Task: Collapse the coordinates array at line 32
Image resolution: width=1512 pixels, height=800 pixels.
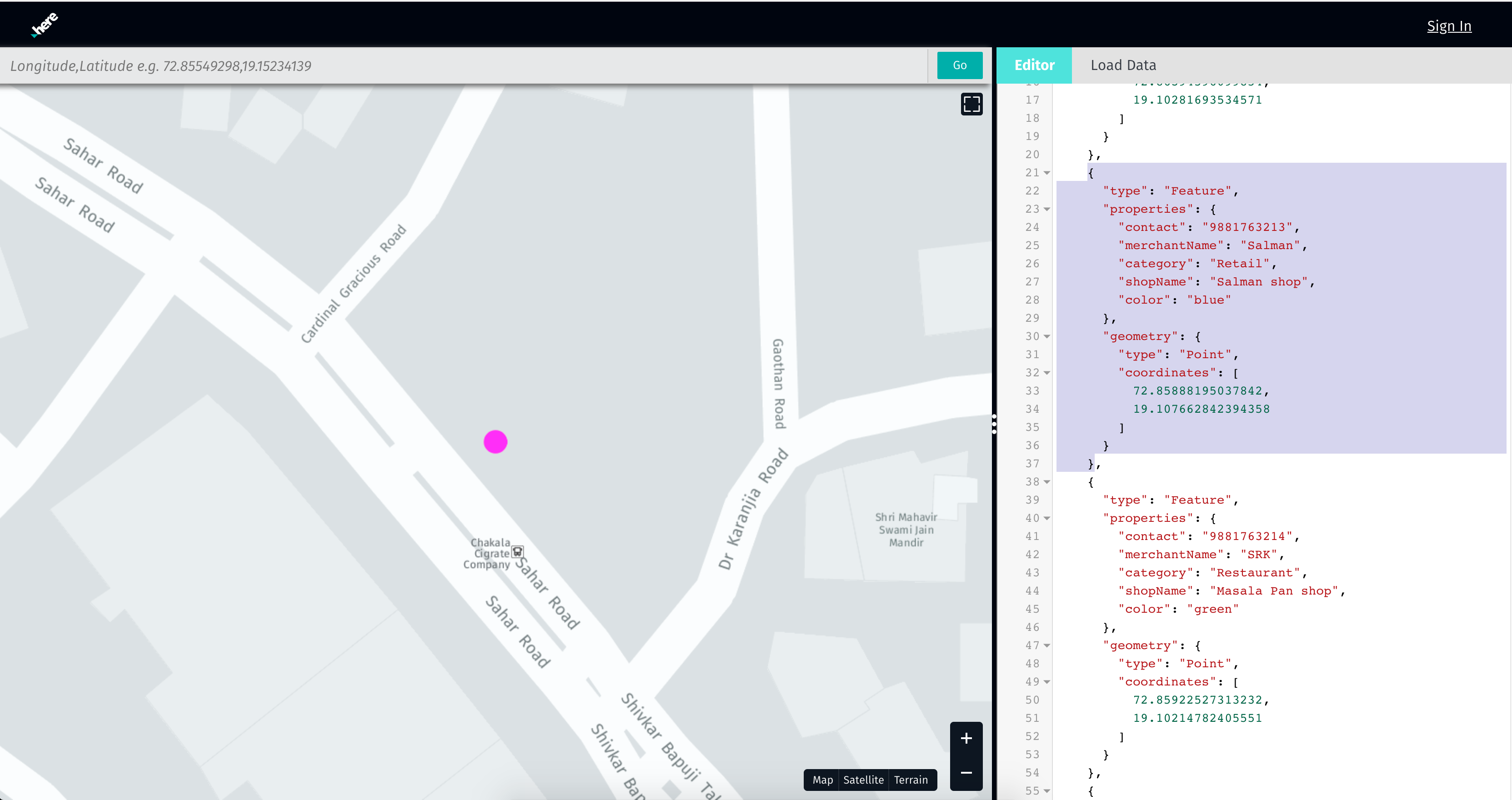Action: click(1046, 373)
